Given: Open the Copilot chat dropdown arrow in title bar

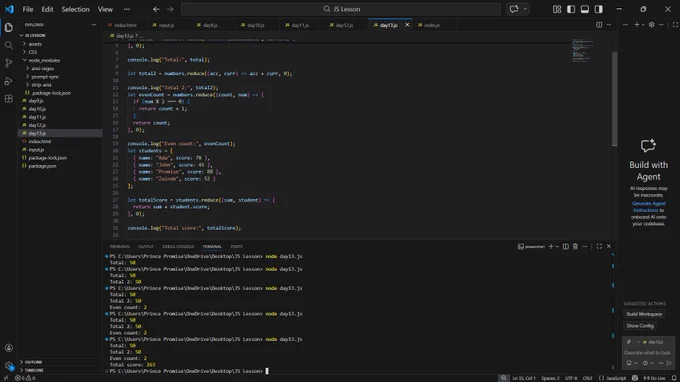Looking at the screenshot, I should 525,9.
